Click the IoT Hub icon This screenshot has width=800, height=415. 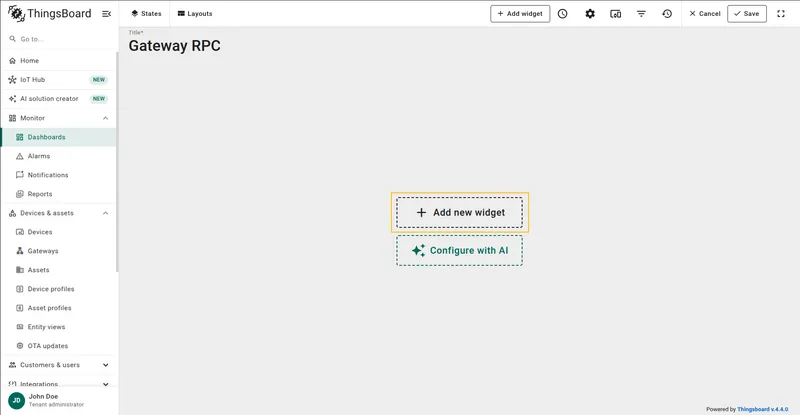tap(13, 80)
